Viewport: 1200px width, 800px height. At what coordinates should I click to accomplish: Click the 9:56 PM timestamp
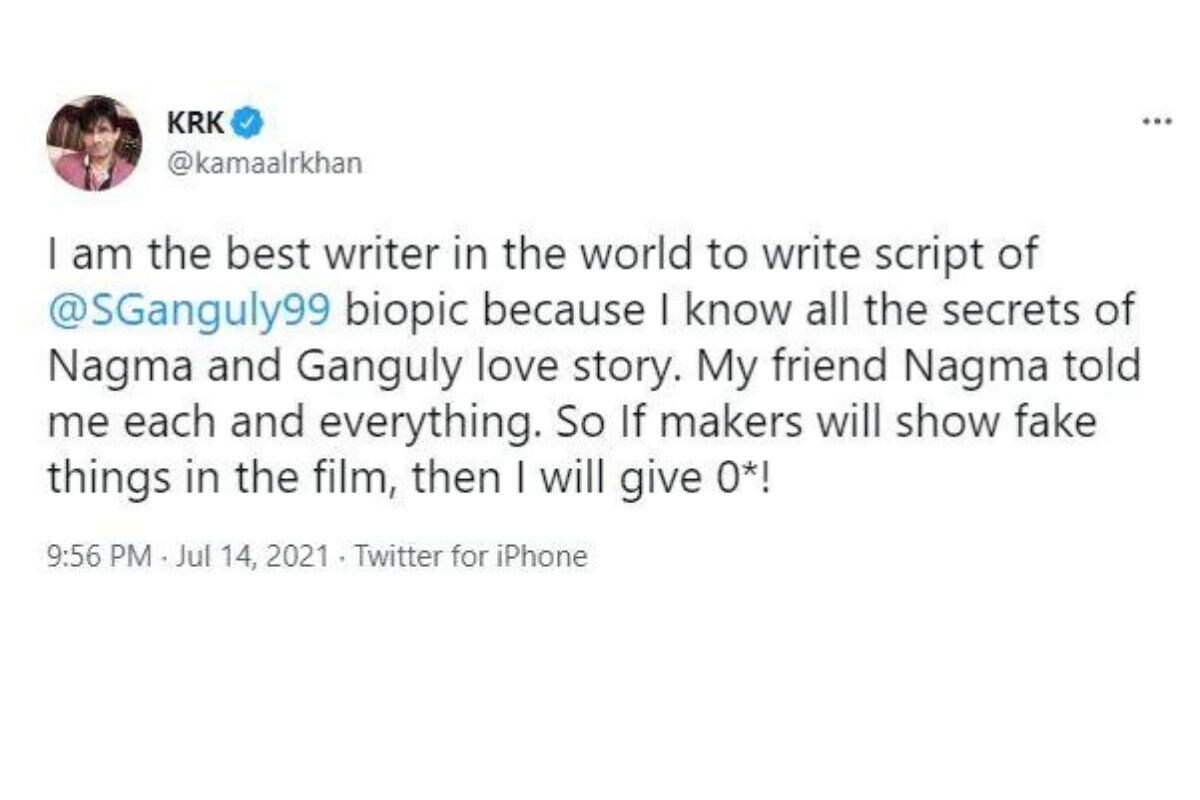click(x=98, y=556)
